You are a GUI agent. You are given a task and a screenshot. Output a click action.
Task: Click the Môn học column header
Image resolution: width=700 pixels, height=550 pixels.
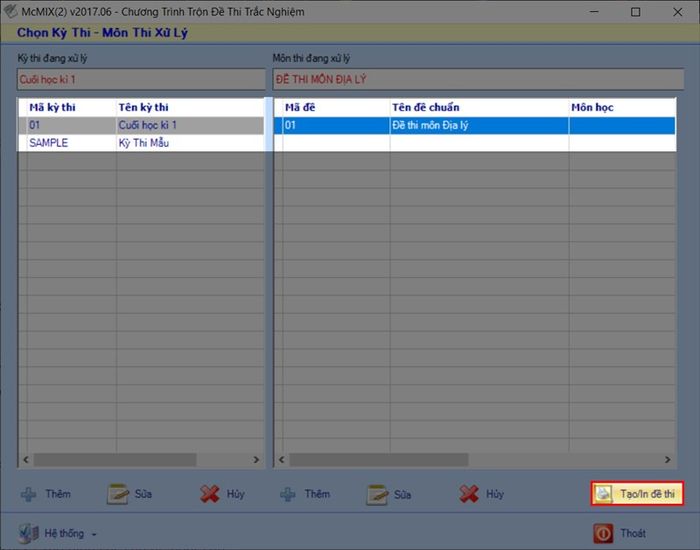(x=592, y=107)
